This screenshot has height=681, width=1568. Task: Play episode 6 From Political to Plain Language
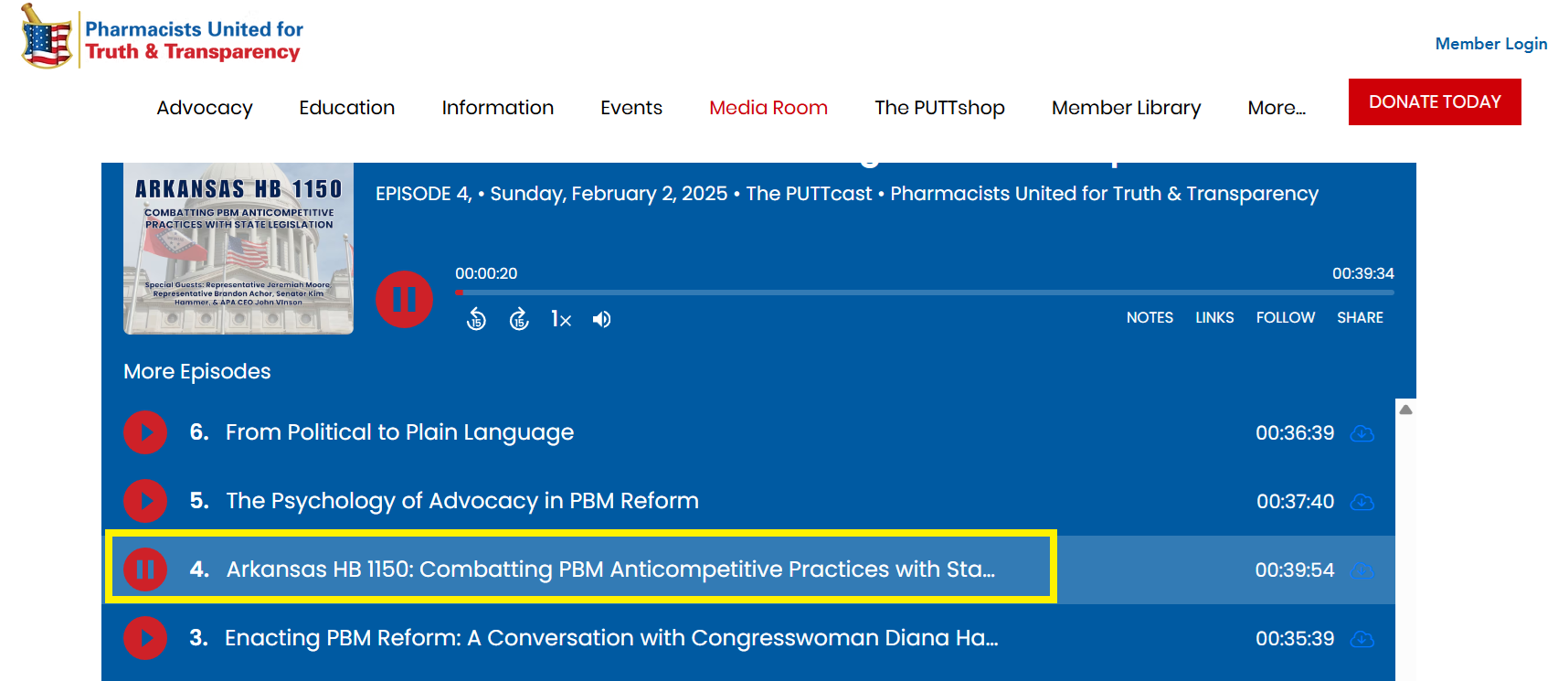tap(145, 432)
